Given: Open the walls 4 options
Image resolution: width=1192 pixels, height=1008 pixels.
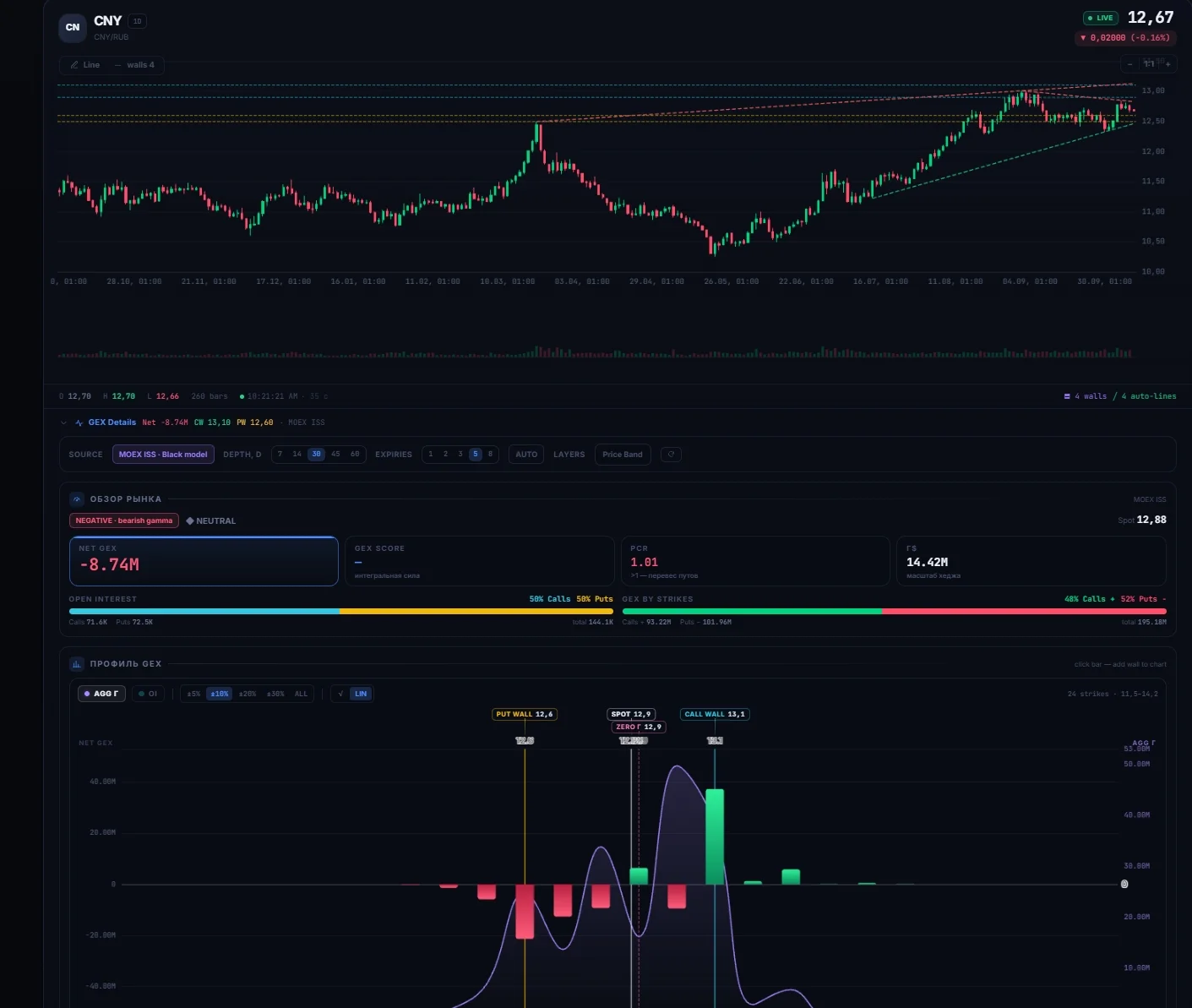Looking at the screenshot, I should (x=135, y=65).
